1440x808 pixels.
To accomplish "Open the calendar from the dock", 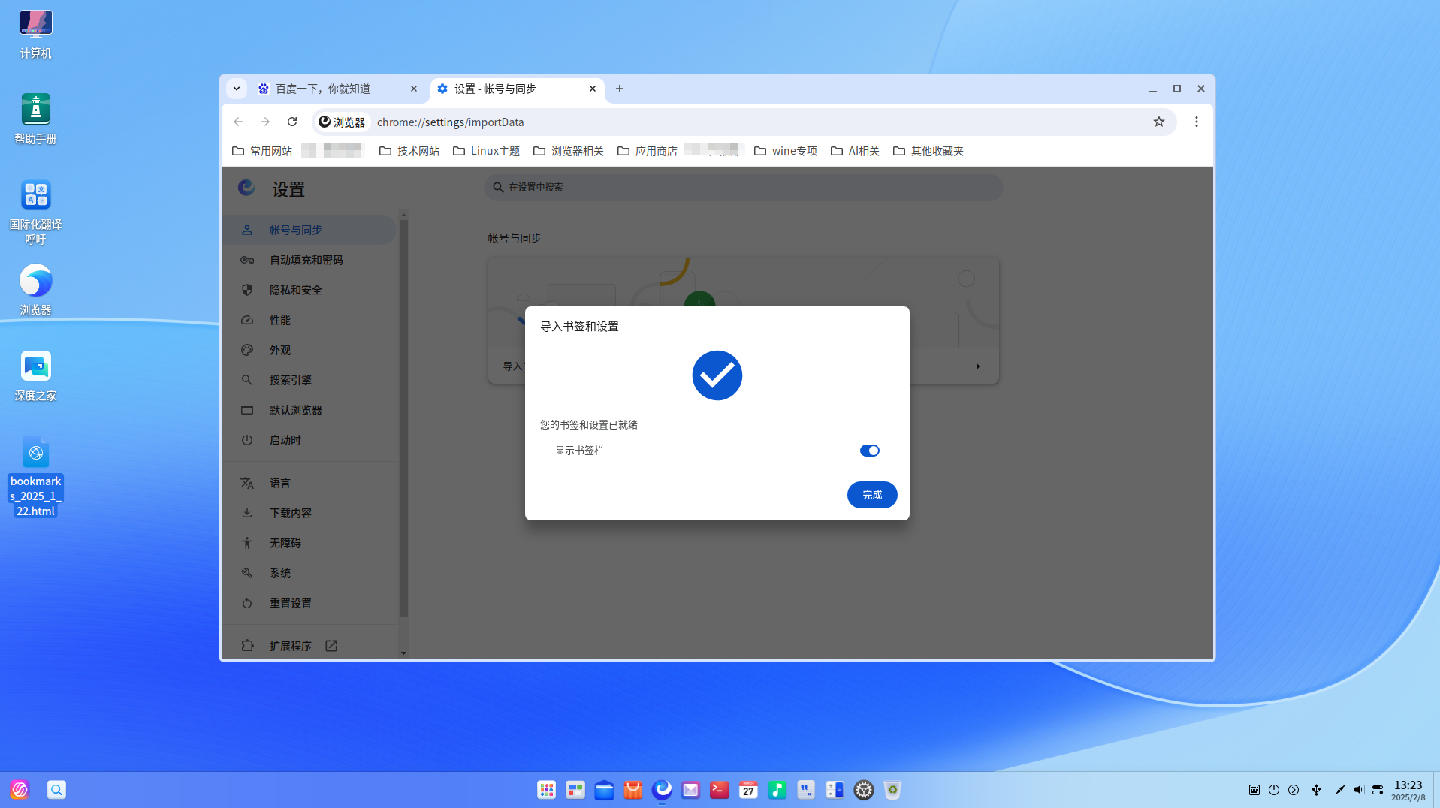I will [x=748, y=790].
